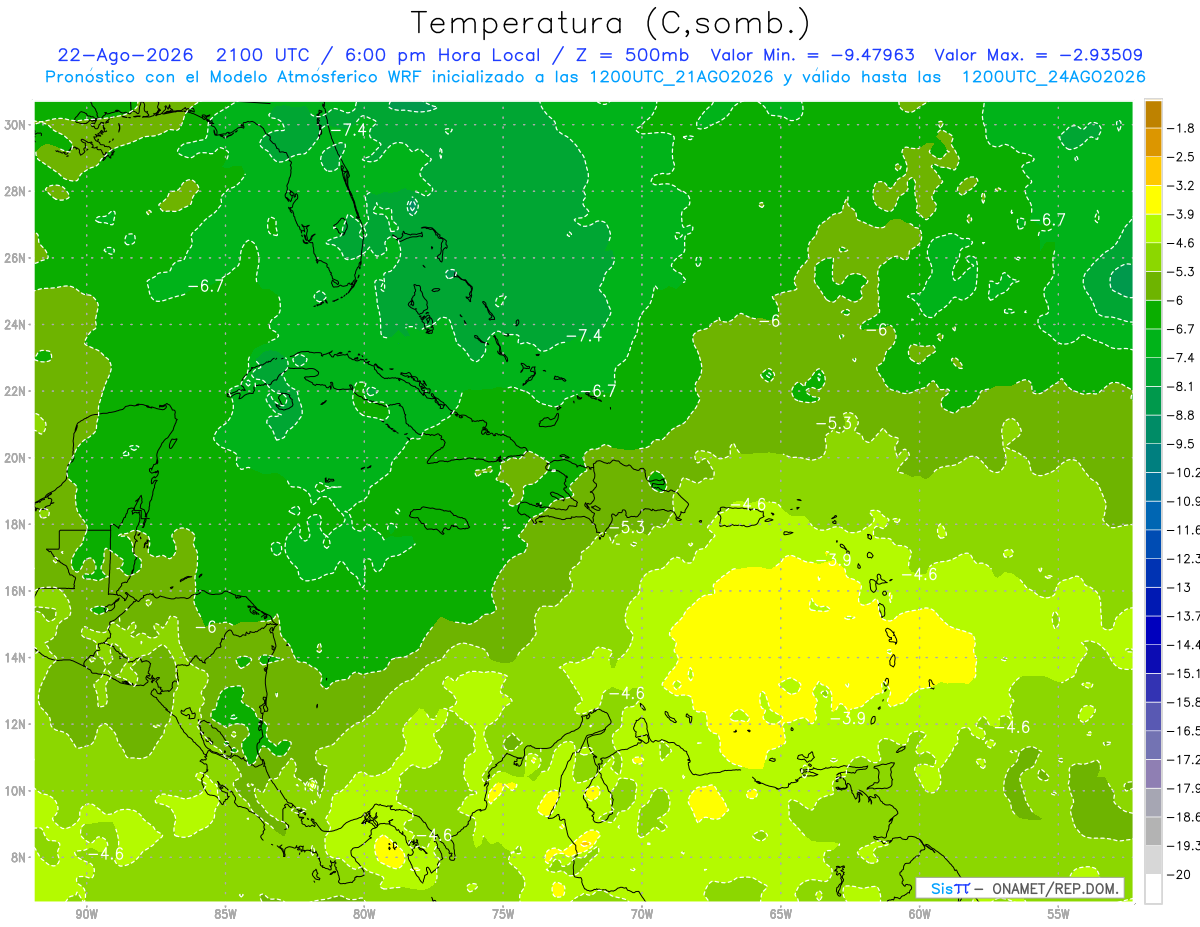Click the bright yellow colorbar swatch above -3.9
Screen dimensions: 1200x927
click(x=1153, y=199)
